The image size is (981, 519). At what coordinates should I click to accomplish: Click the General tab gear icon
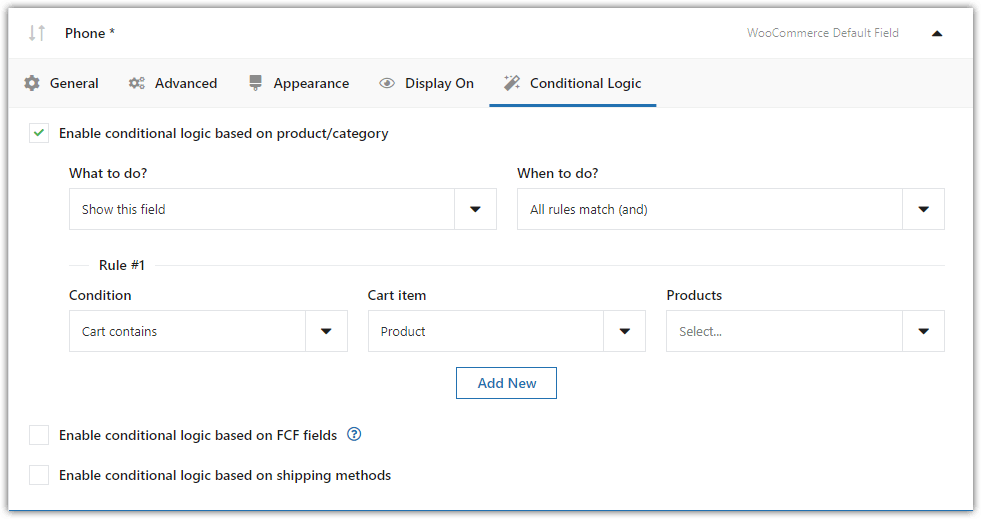(32, 83)
